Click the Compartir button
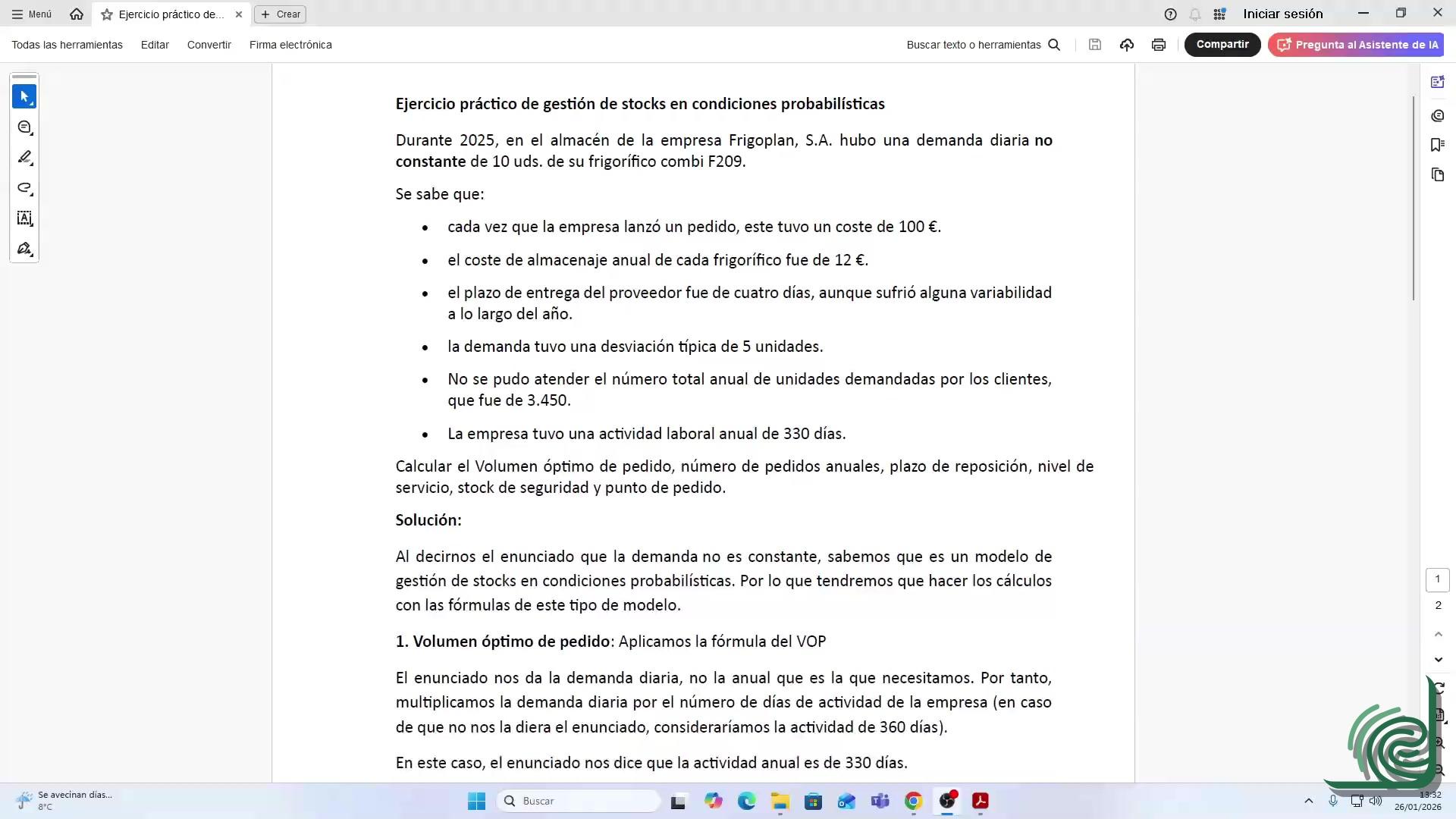 pyautogui.click(x=1222, y=45)
